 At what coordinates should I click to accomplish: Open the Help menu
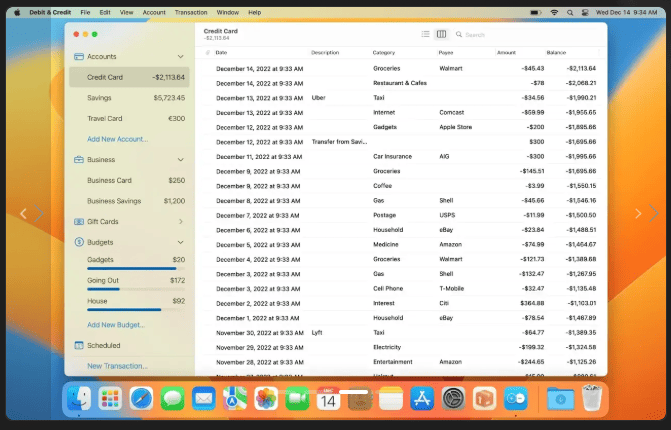[x=255, y=12]
